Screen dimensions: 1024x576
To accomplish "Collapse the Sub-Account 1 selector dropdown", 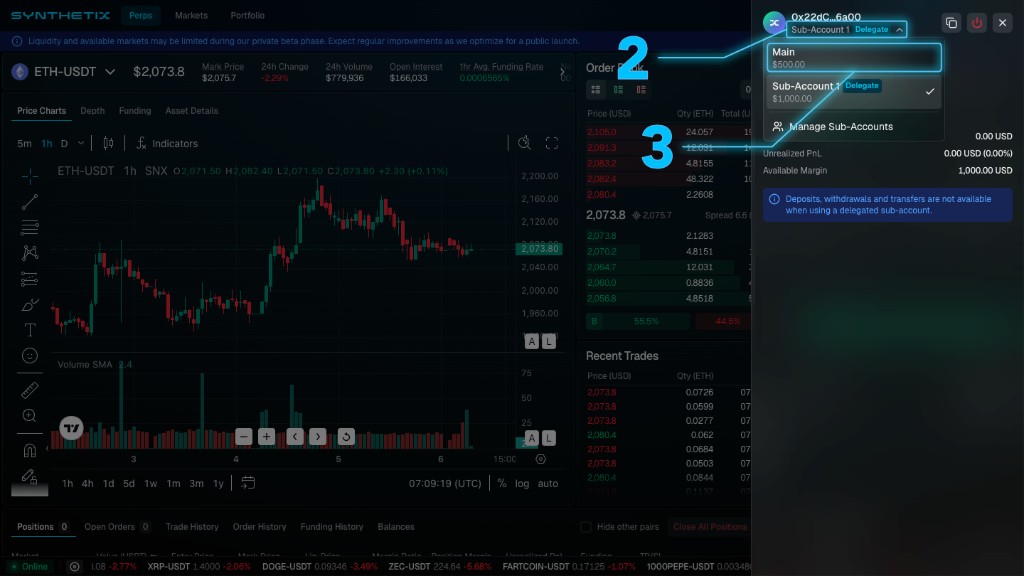I will point(900,30).
